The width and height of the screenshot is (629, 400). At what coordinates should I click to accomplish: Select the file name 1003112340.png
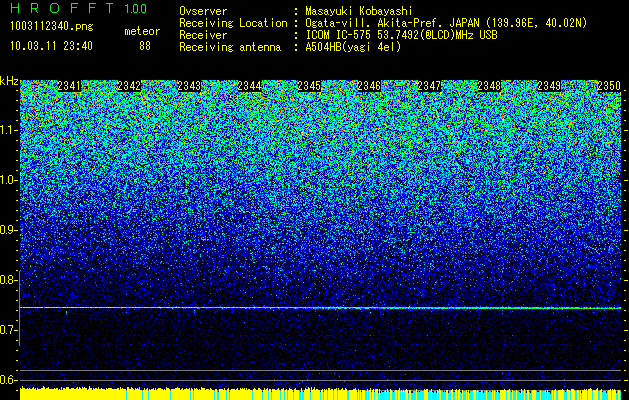click(x=52, y=26)
